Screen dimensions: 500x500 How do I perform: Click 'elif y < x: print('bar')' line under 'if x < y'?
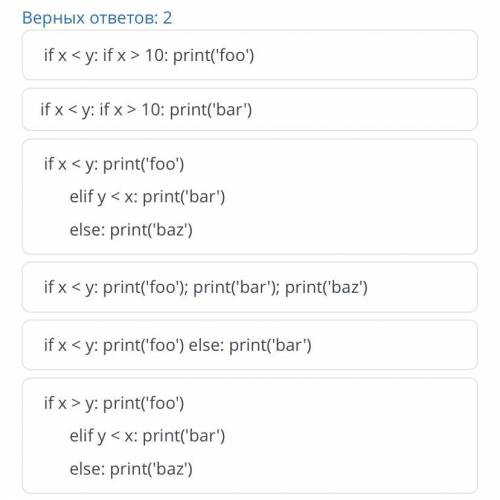pos(147,197)
